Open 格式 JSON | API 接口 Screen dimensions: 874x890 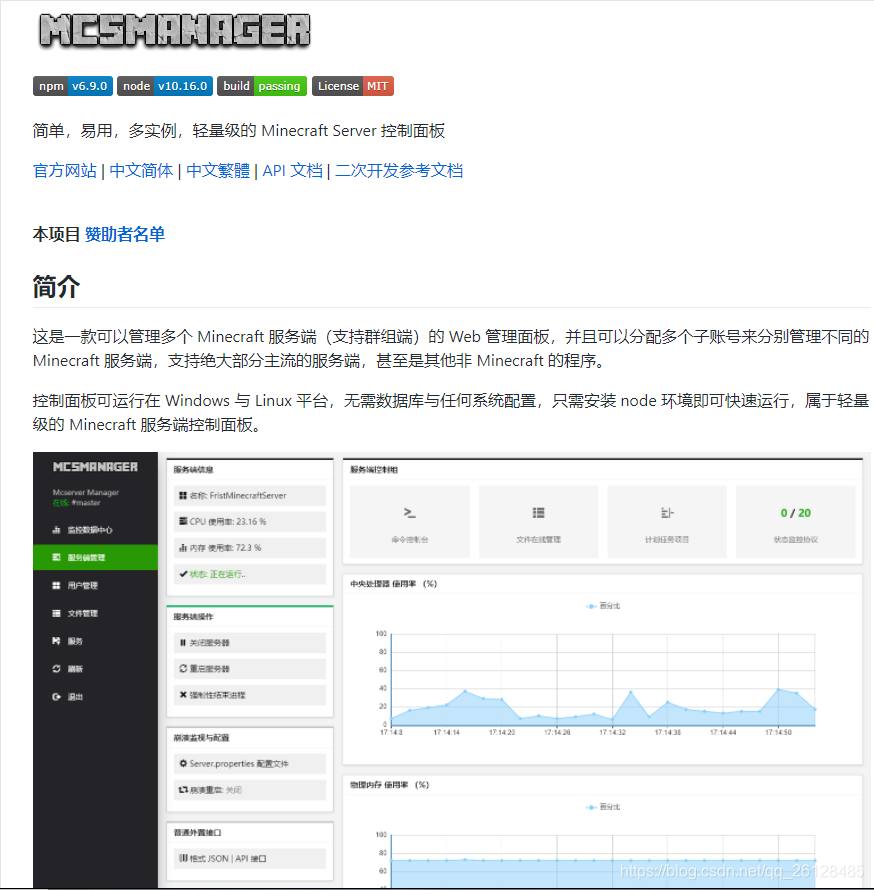pos(250,858)
